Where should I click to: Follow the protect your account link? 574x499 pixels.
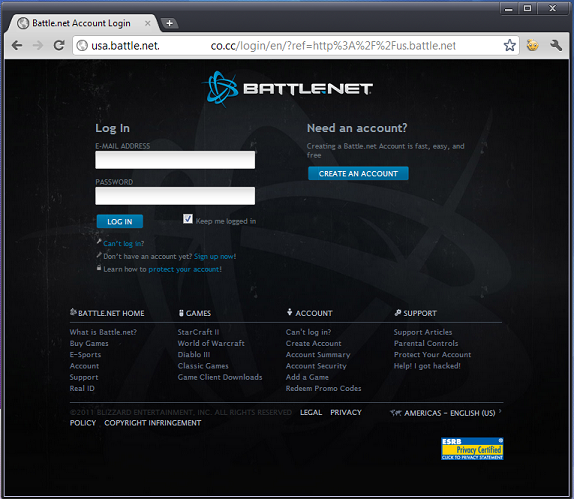point(185,269)
